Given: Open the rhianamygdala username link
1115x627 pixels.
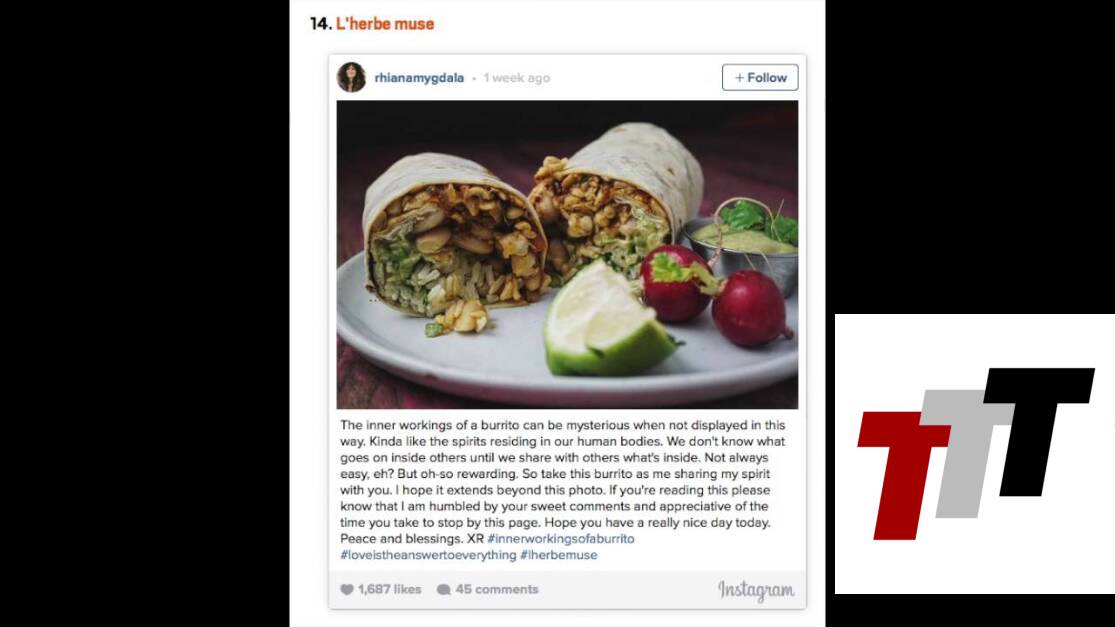Looking at the screenshot, I should [419, 78].
